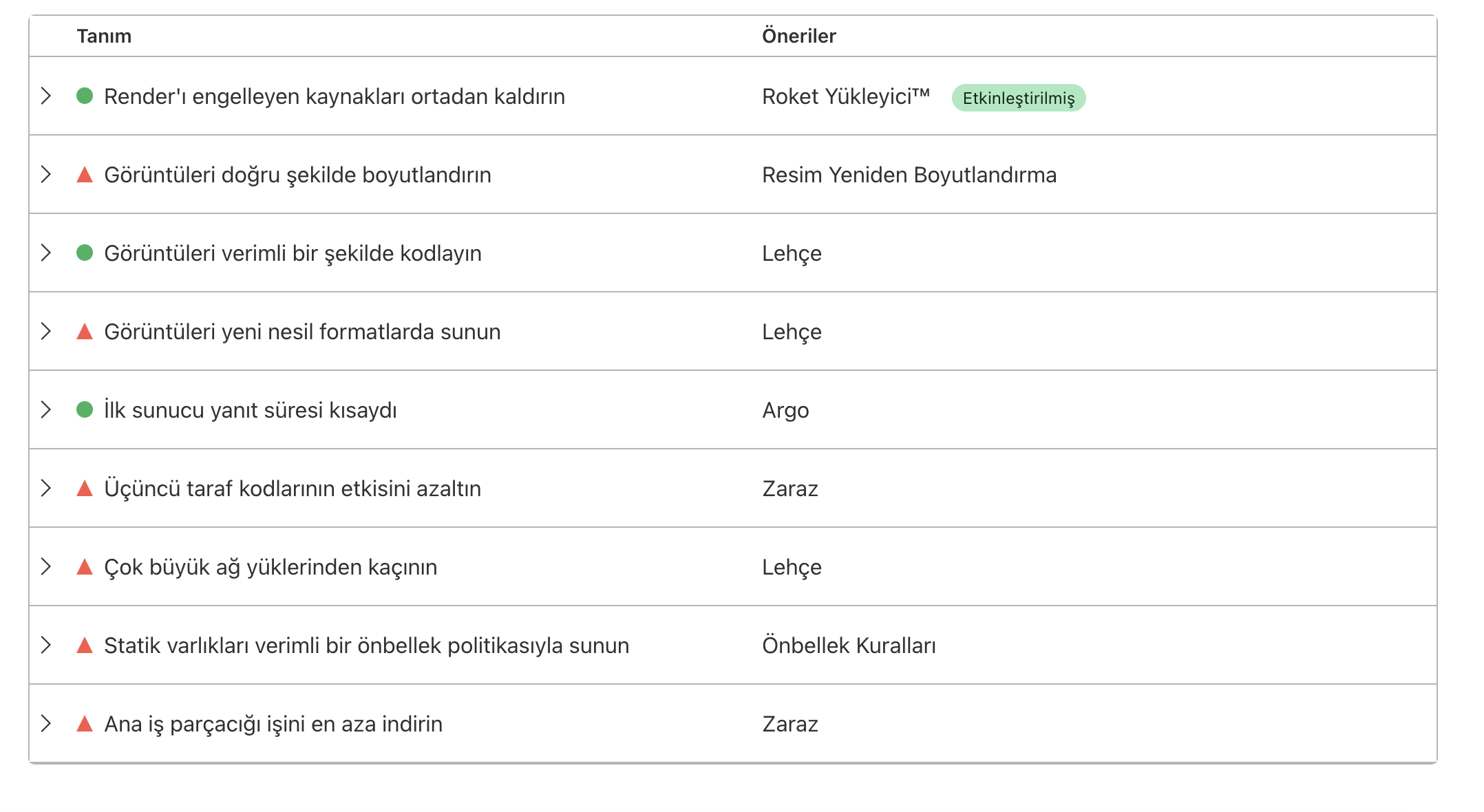Click green dot for first server response row

pos(85,410)
